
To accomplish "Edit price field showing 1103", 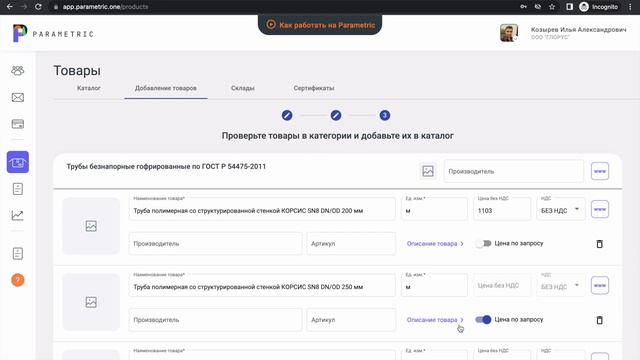I will click(502, 209).
